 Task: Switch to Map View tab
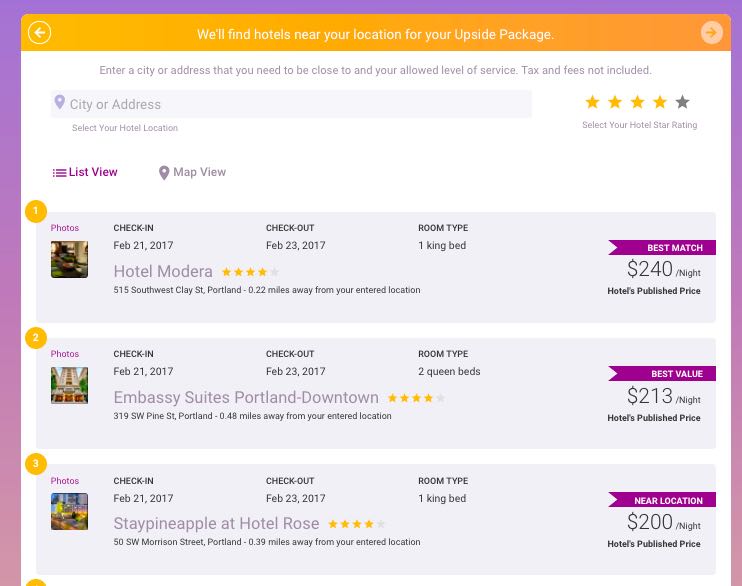[192, 172]
